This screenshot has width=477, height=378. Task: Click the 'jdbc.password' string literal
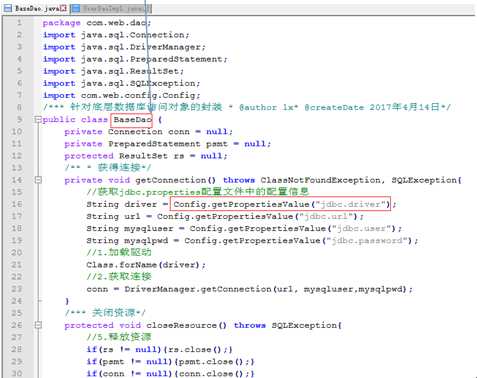367,240
